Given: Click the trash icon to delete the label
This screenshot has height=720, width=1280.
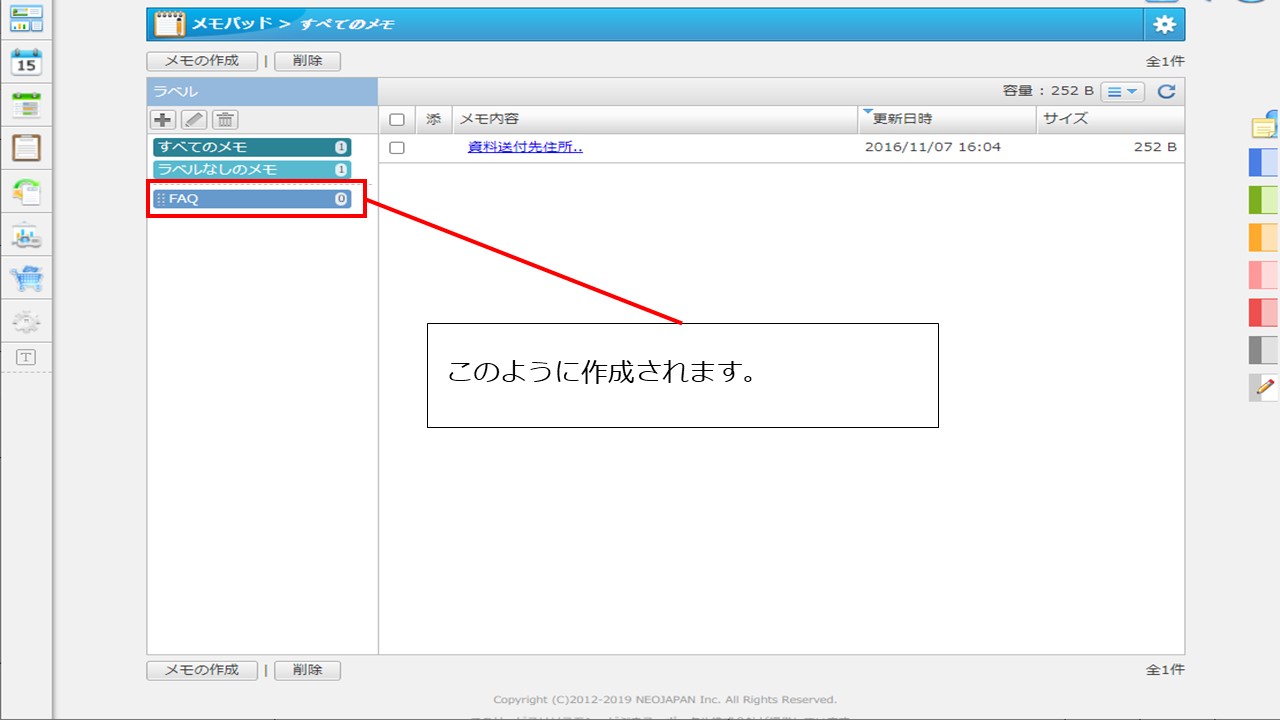Looking at the screenshot, I should pyautogui.click(x=225, y=120).
